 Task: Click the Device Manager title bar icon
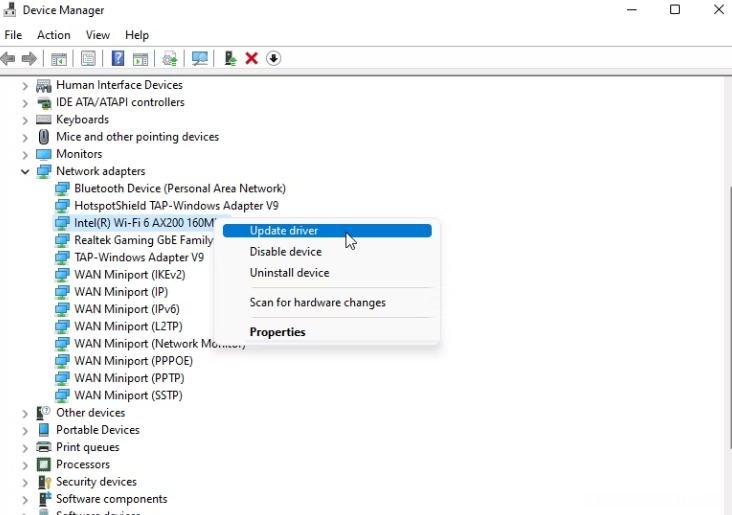pos(9,9)
